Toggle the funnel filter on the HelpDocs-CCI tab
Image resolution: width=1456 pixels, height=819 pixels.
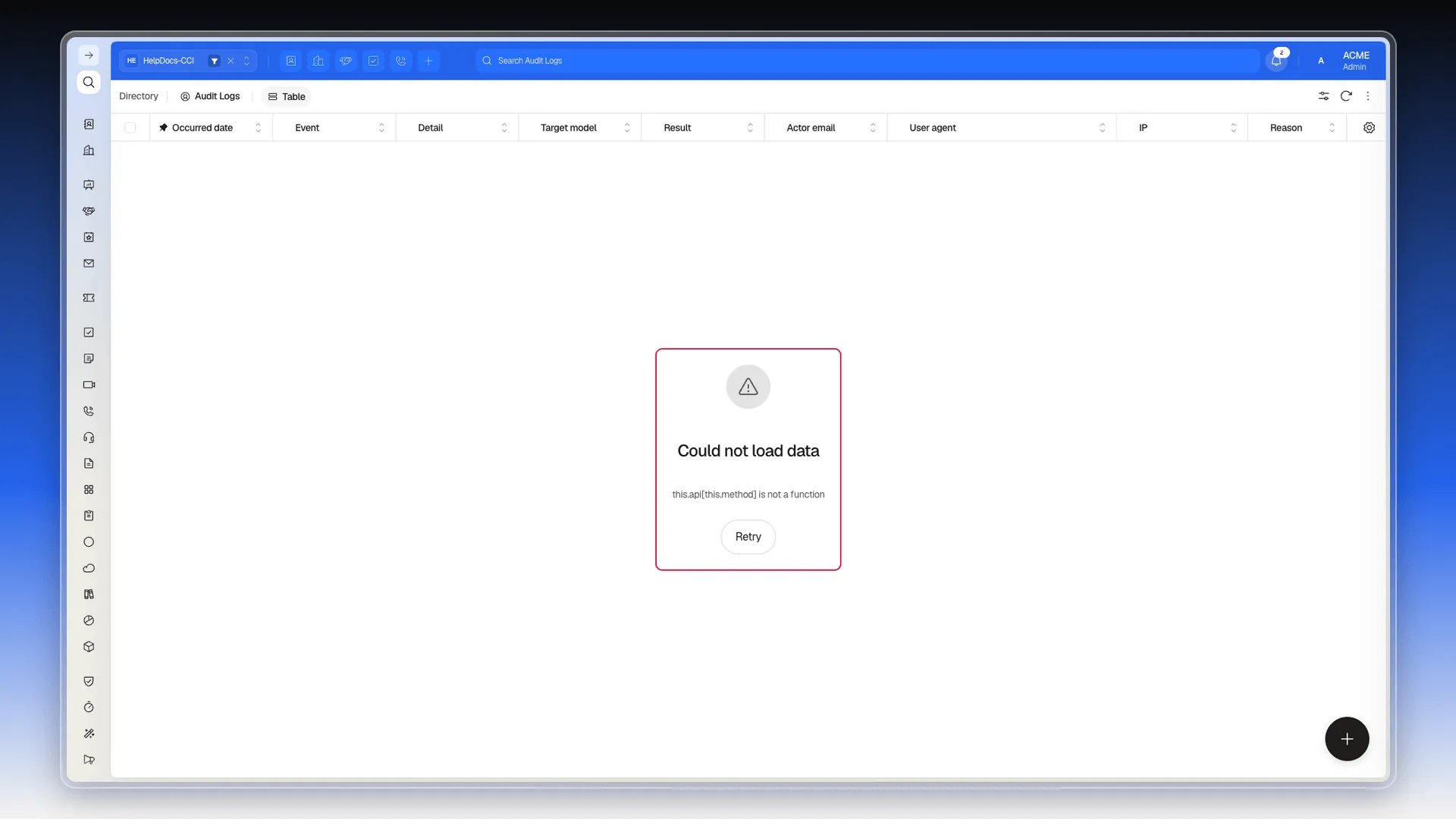(x=215, y=61)
